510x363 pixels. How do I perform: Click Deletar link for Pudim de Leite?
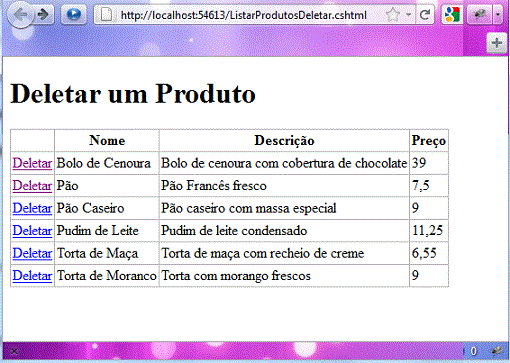point(32,231)
